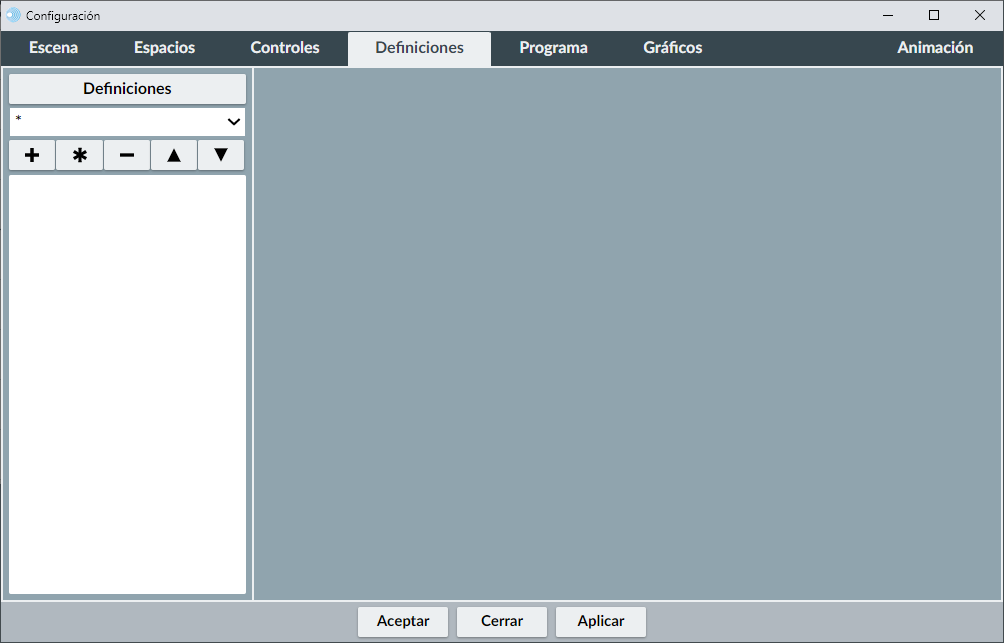Go to the Animación tab
Image resolution: width=1004 pixels, height=643 pixels.
[x=934, y=48]
